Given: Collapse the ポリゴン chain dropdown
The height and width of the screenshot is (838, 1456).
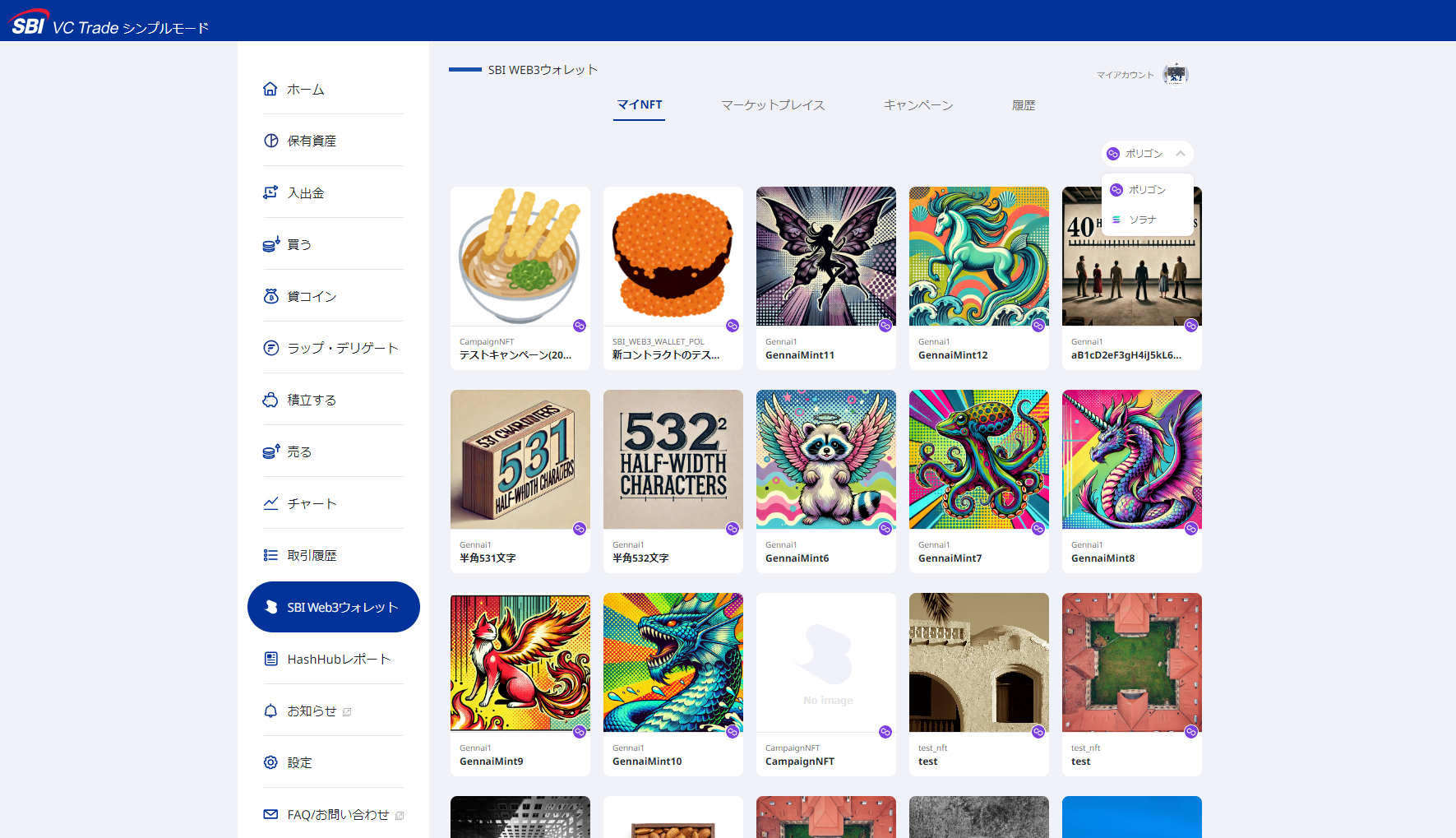Looking at the screenshot, I should tap(1148, 154).
